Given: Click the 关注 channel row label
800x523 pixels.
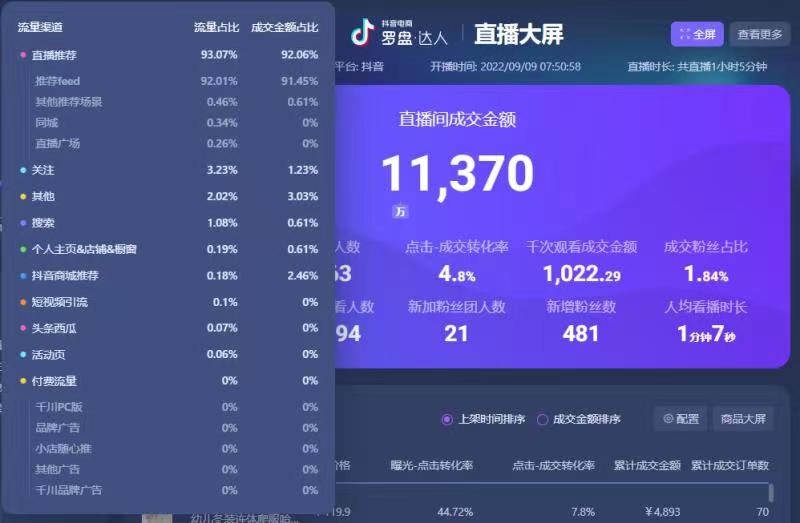Looking at the screenshot, I should (43, 170).
